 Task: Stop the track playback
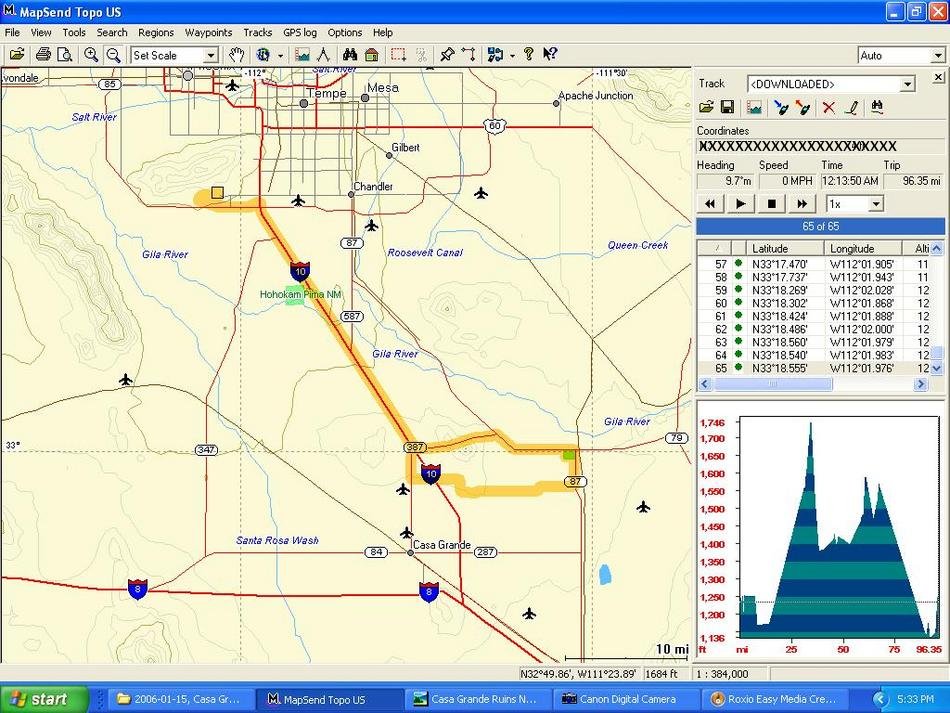click(771, 204)
